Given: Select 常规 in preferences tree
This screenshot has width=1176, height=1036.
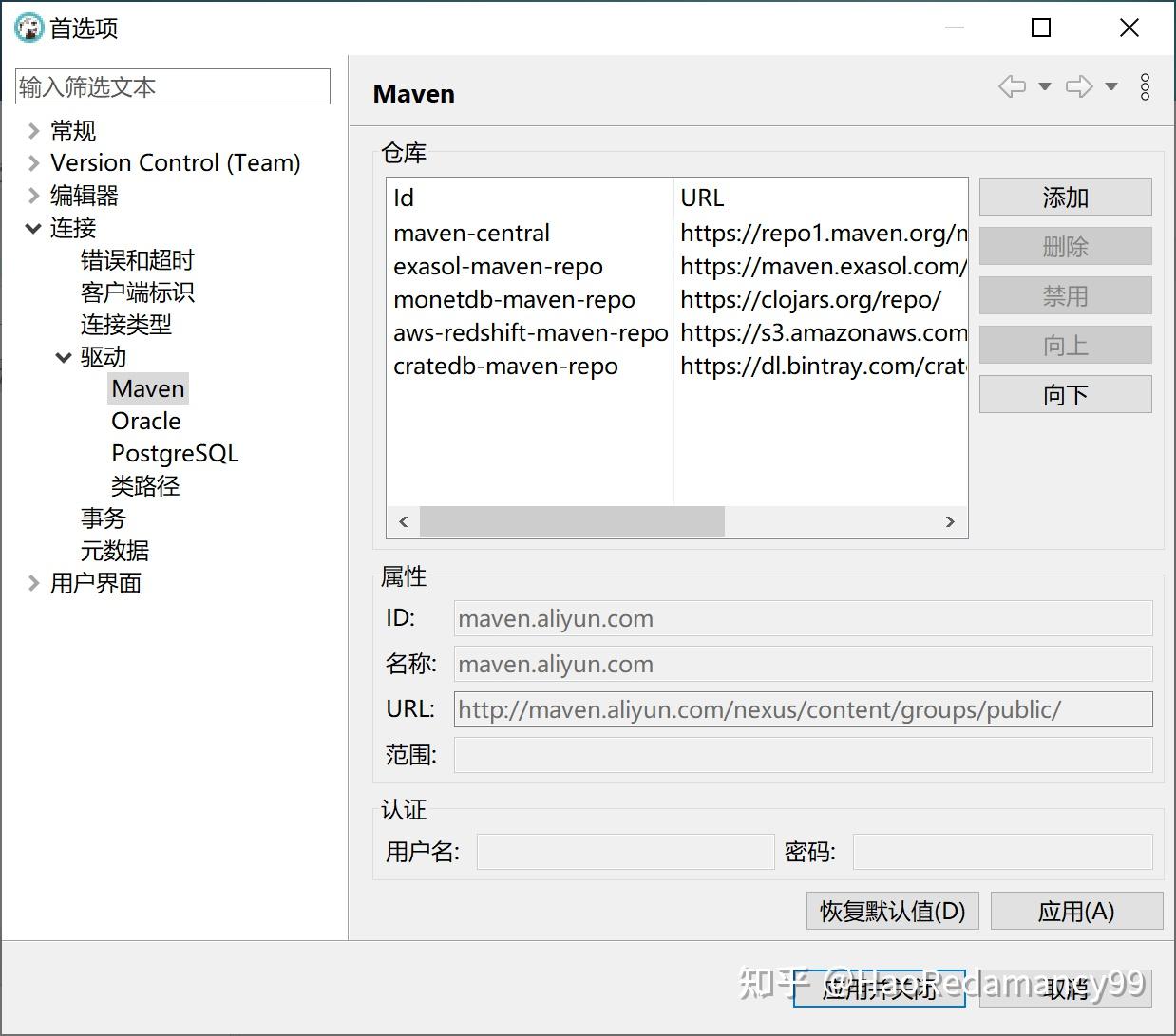Looking at the screenshot, I should pos(73,131).
